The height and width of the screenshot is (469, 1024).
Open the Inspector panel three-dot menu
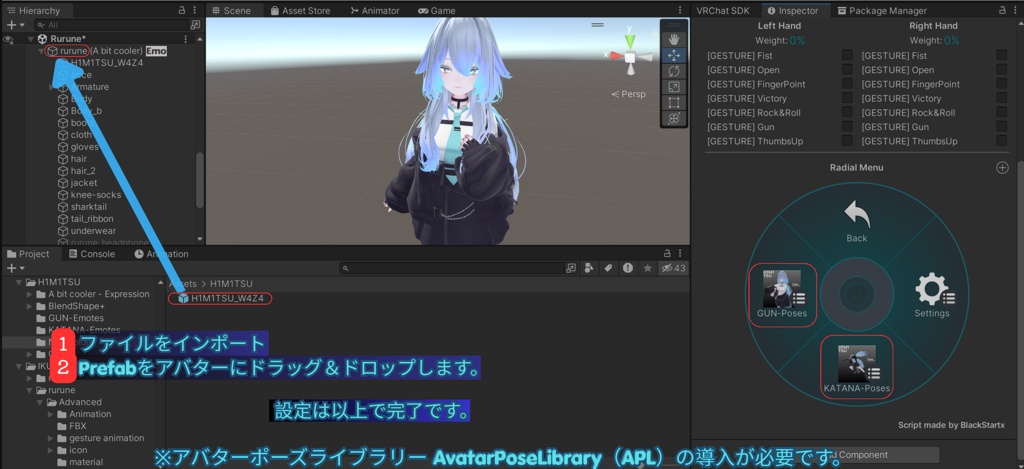pyautogui.click(x=1017, y=10)
